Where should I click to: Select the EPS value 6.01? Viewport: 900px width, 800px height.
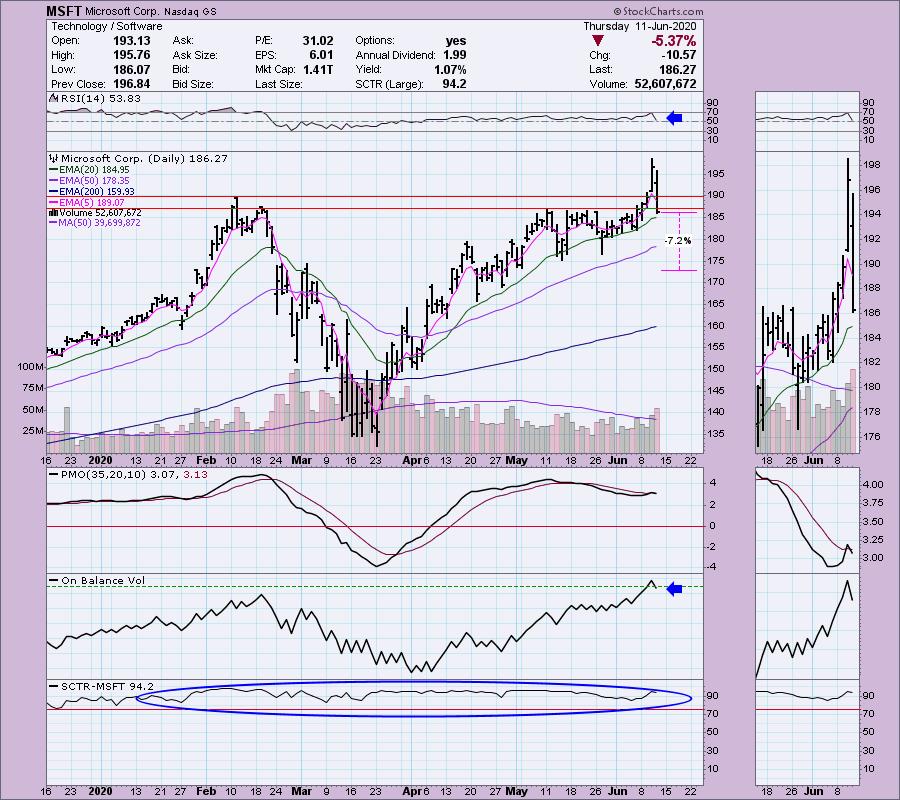point(321,55)
